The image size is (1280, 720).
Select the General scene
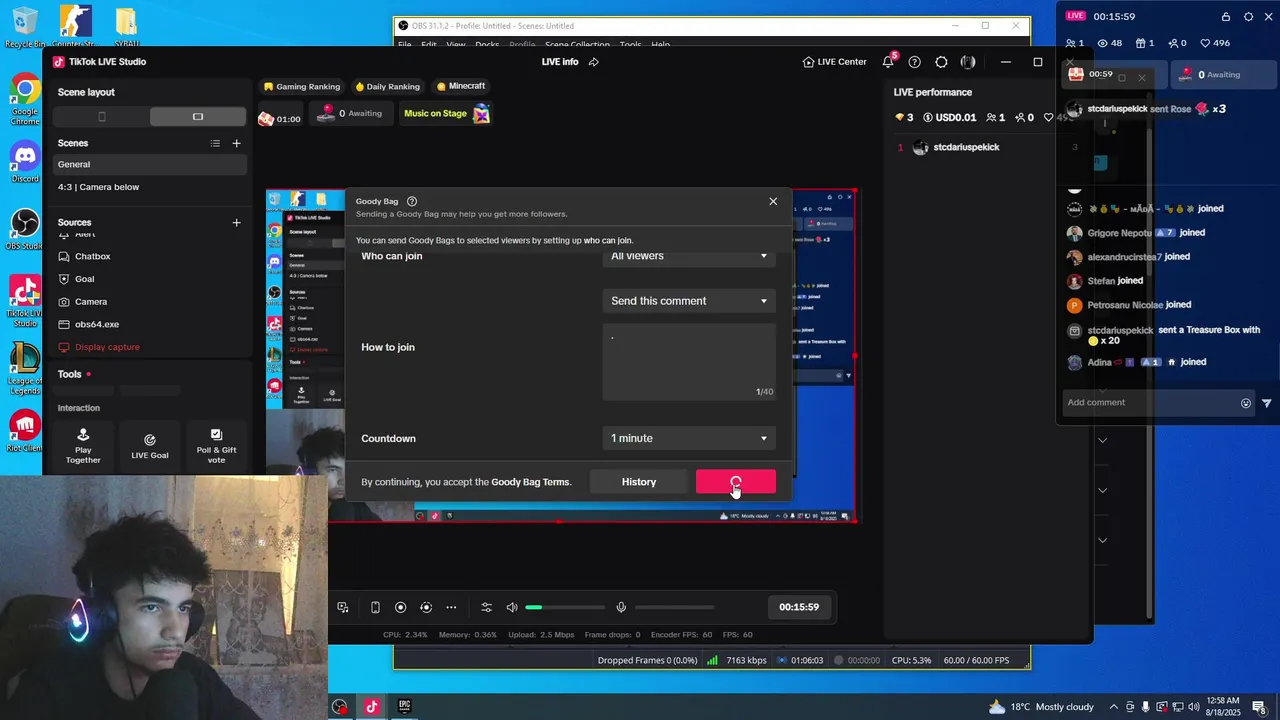click(x=150, y=164)
